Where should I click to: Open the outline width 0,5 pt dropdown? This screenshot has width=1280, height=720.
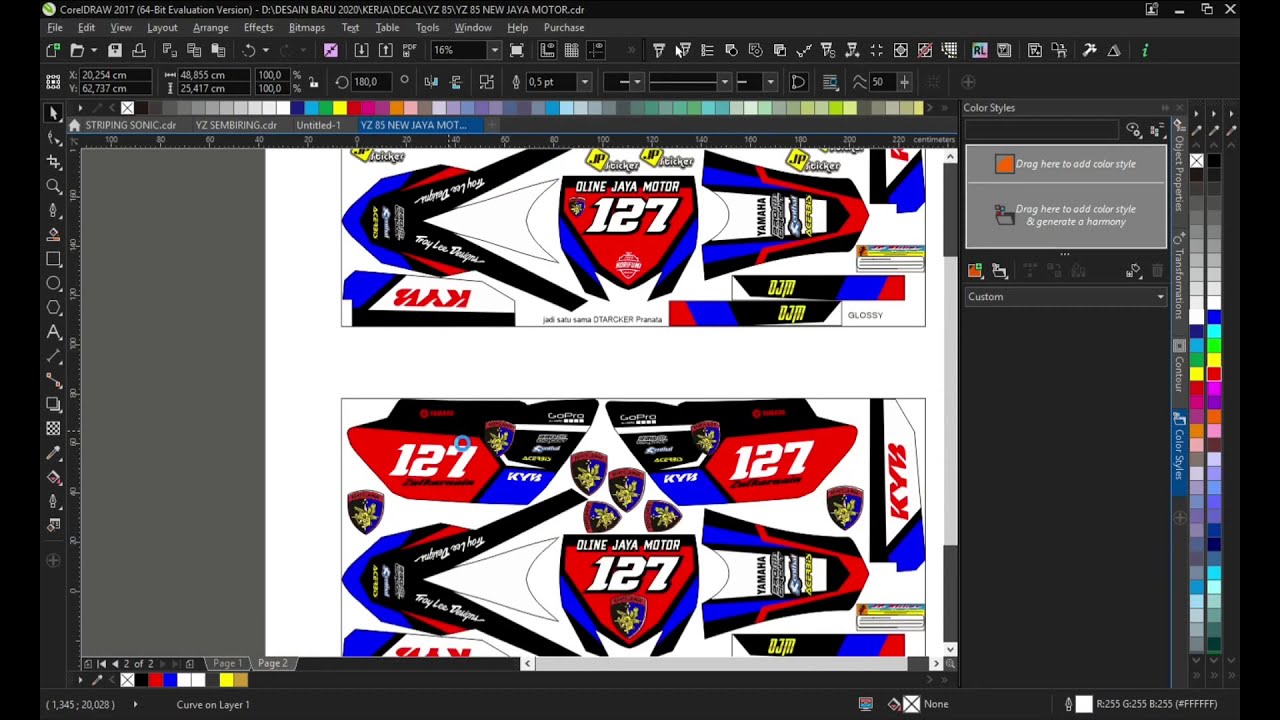(x=584, y=82)
